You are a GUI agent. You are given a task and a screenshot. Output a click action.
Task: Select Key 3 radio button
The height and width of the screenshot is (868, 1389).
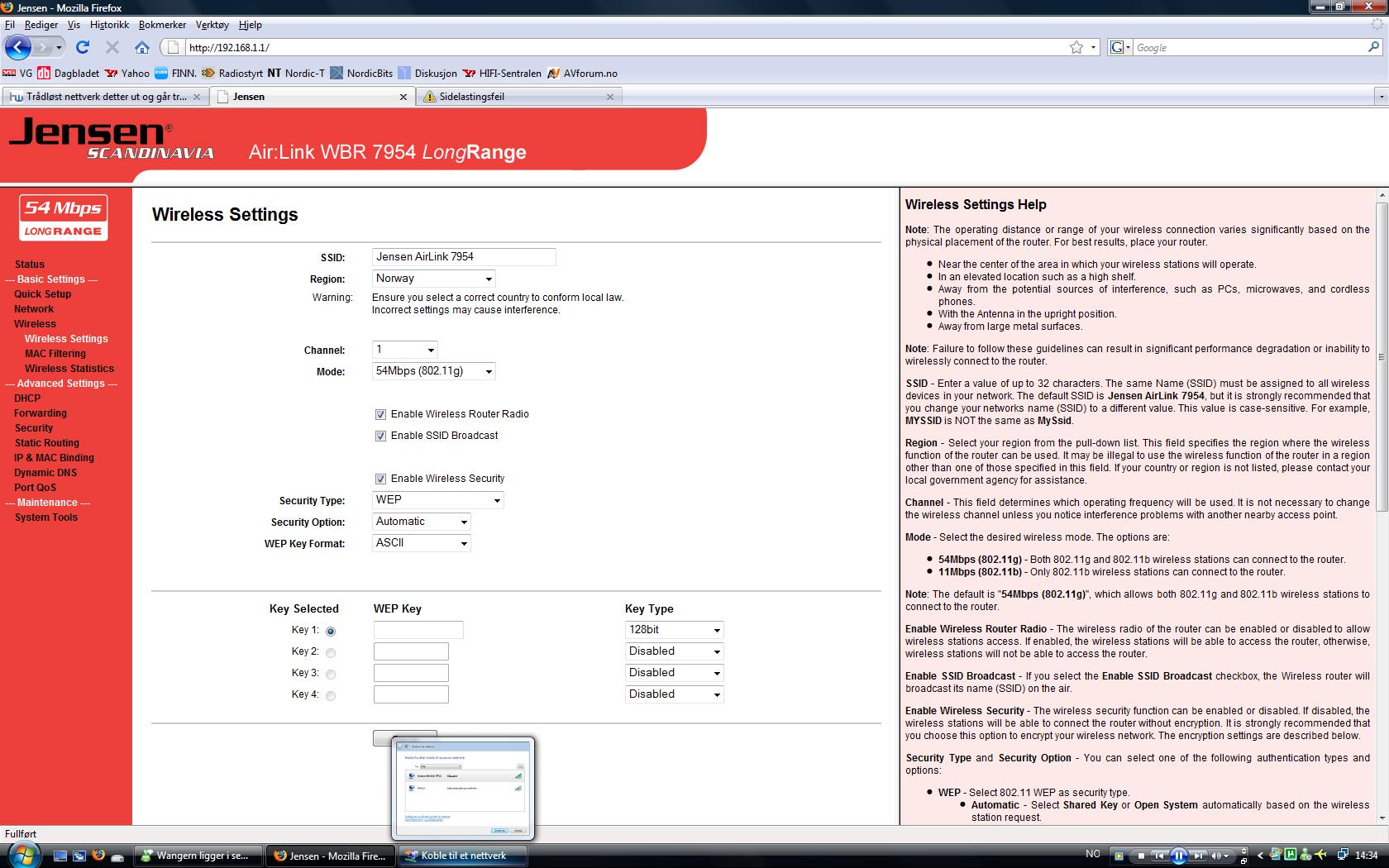tap(331, 674)
